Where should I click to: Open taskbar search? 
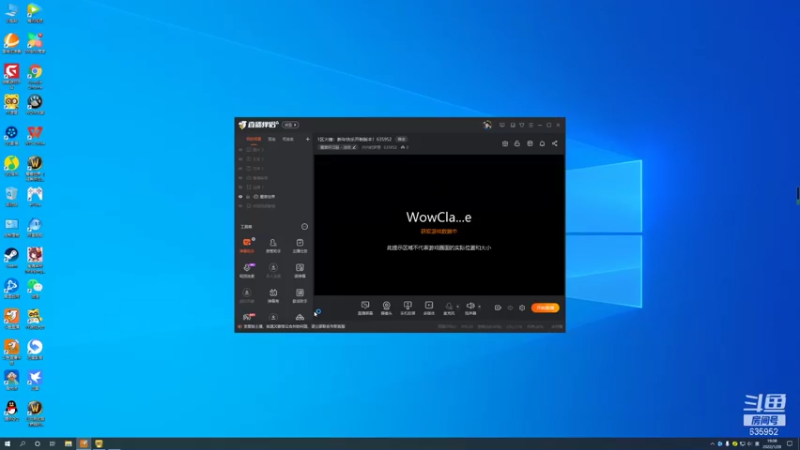(22, 444)
